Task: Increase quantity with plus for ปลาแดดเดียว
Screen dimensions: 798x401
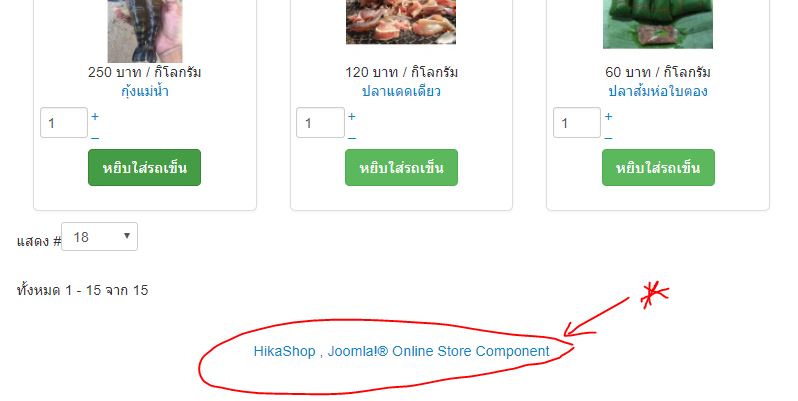Action: [352, 117]
